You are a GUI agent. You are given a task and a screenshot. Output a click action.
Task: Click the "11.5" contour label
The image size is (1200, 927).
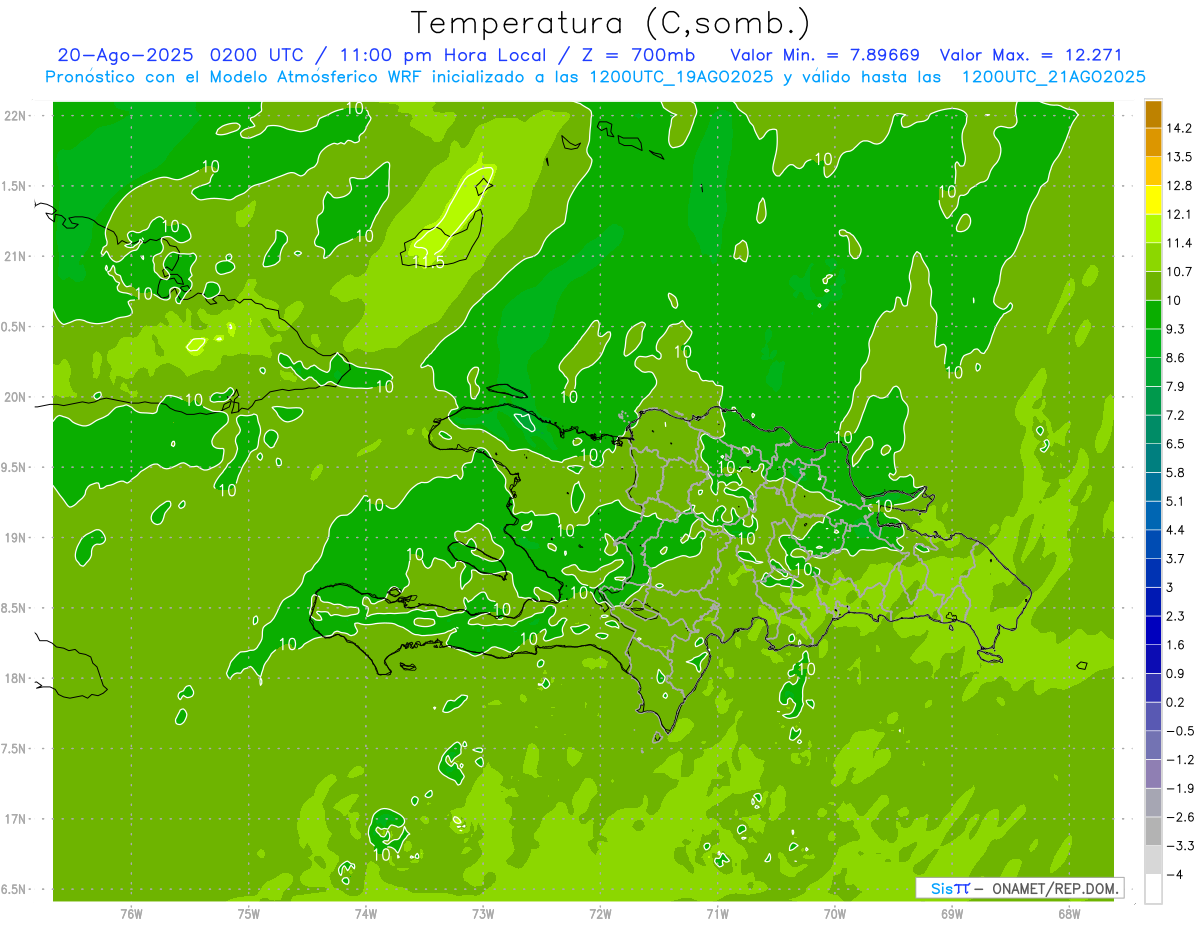click(x=428, y=262)
